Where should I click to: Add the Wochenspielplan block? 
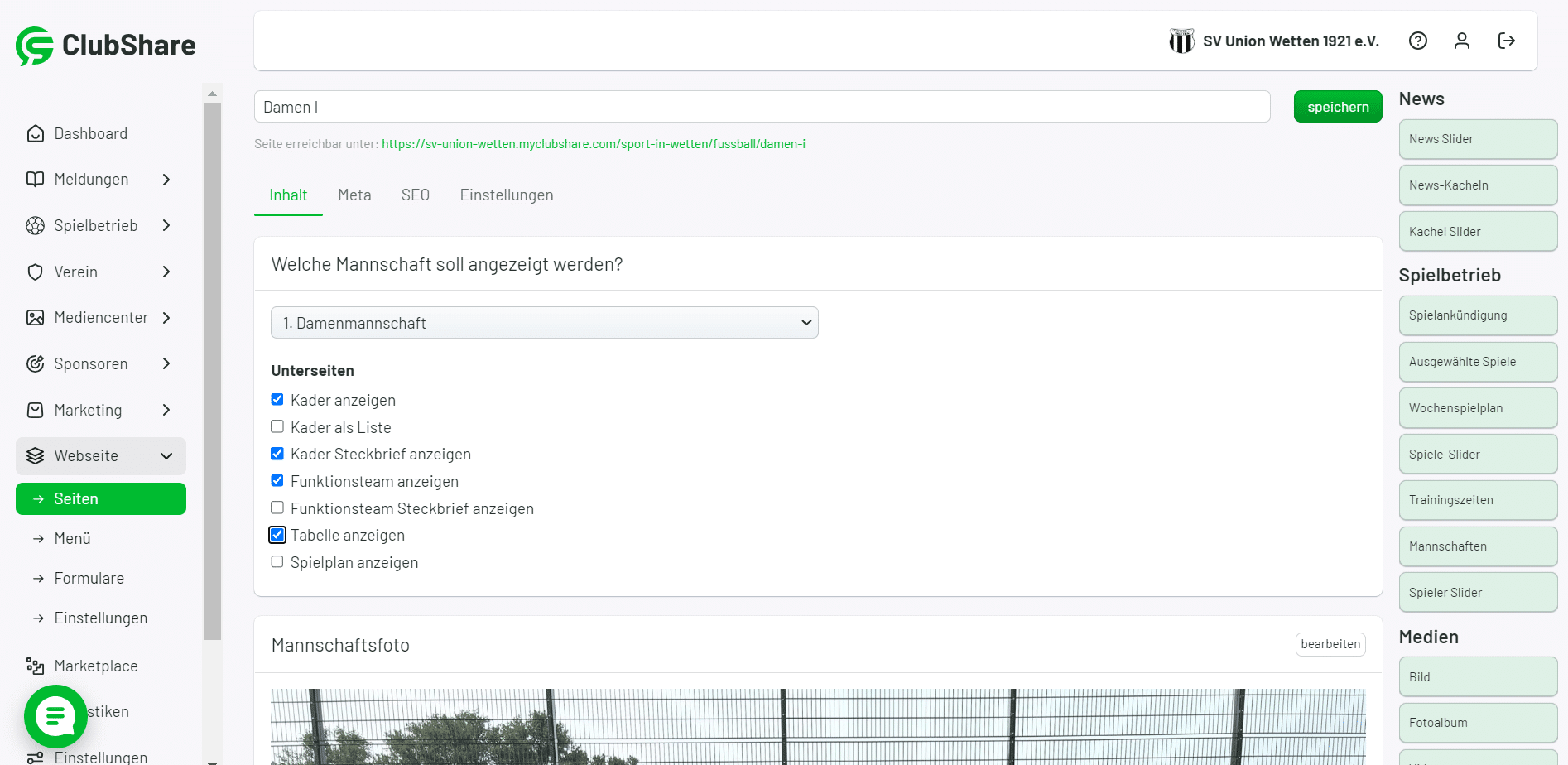(x=1478, y=408)
